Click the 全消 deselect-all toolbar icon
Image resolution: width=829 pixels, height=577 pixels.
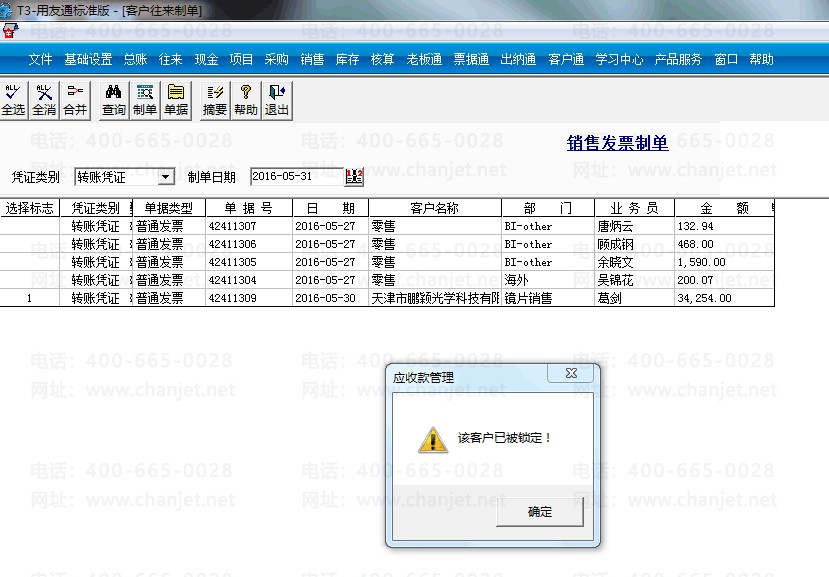(44, 100)
